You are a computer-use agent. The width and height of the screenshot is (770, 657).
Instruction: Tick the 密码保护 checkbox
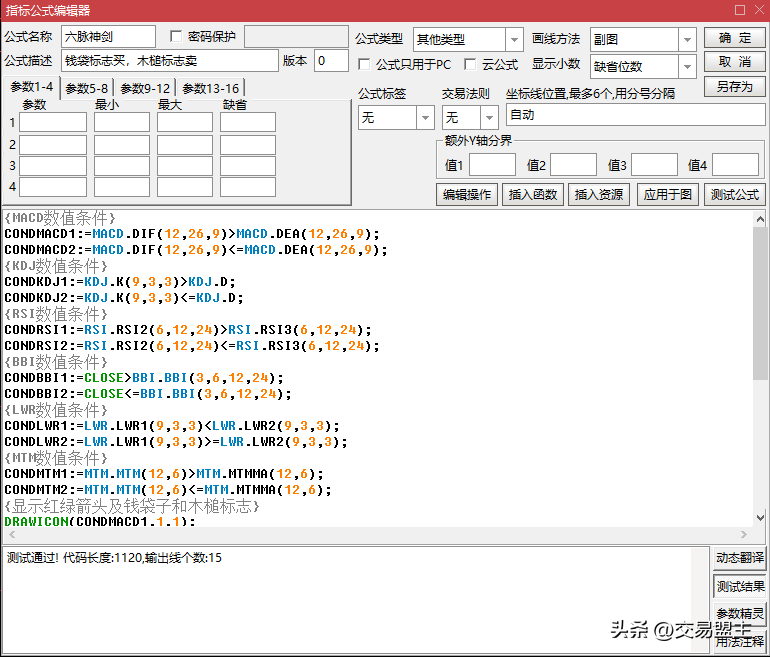coord(175,36)
